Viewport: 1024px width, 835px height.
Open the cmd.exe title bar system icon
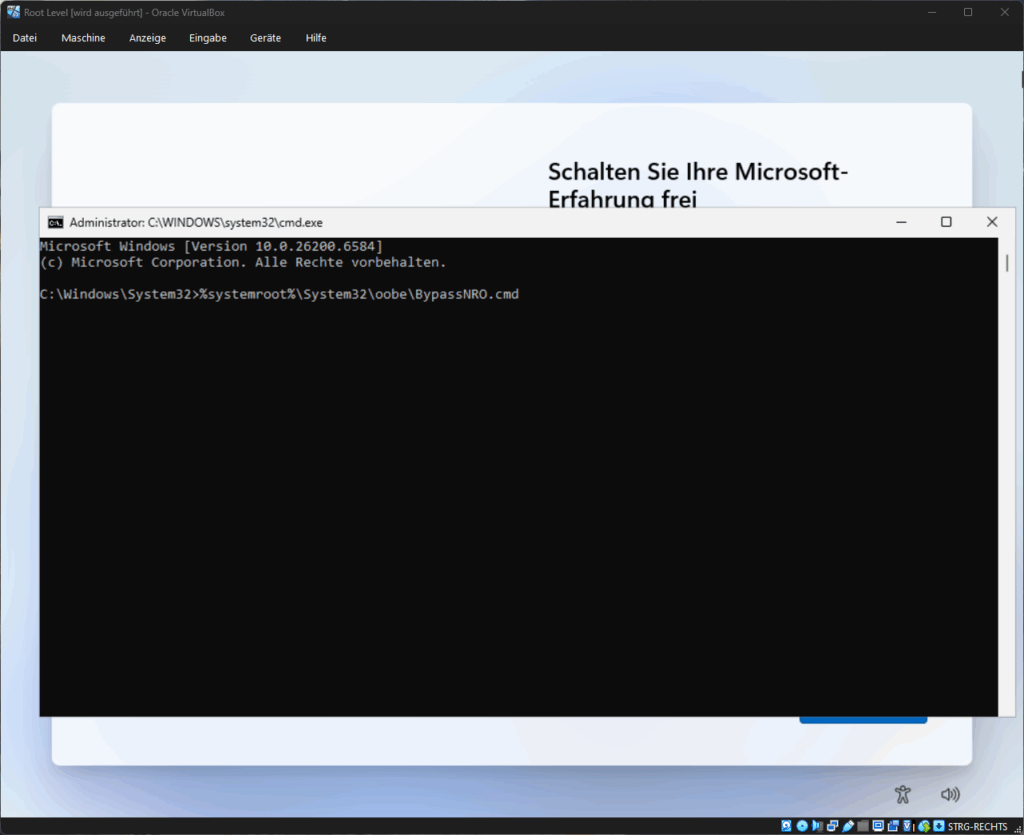pos(56,222)
